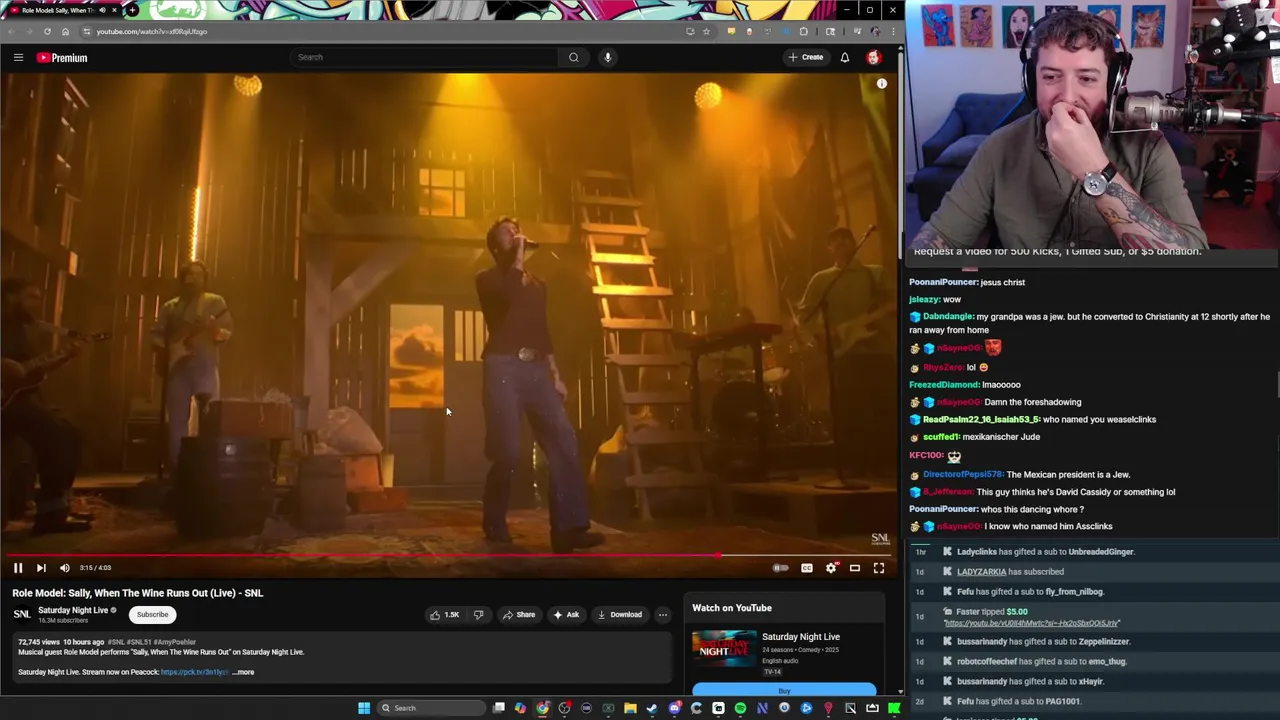Open Task View on the taskbar
This screenshot has height=720, width=1280.
click(499, 708)
